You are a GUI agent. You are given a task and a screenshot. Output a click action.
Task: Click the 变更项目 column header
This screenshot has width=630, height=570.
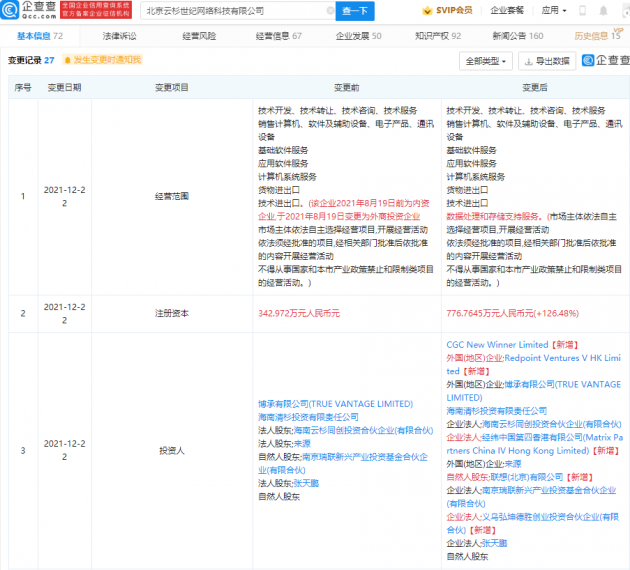tap(172, 87)
